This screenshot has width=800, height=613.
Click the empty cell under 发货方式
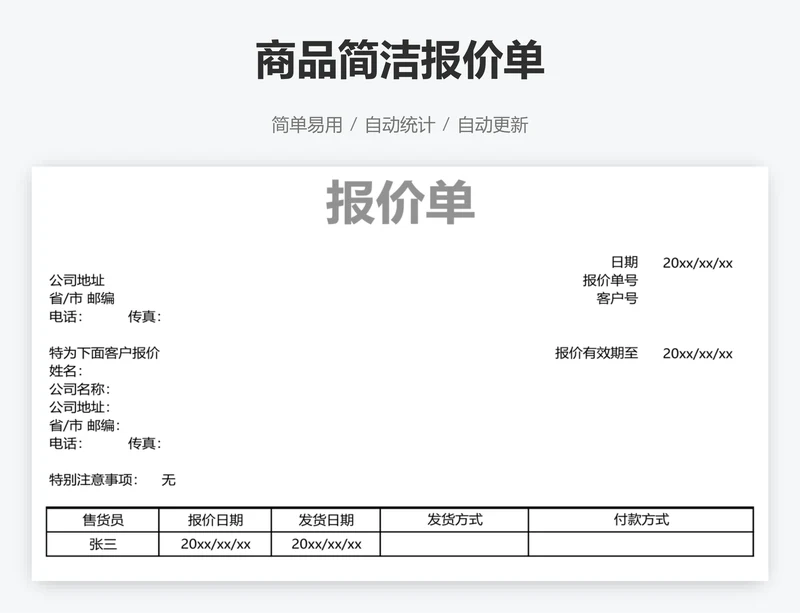coord(455,544)
